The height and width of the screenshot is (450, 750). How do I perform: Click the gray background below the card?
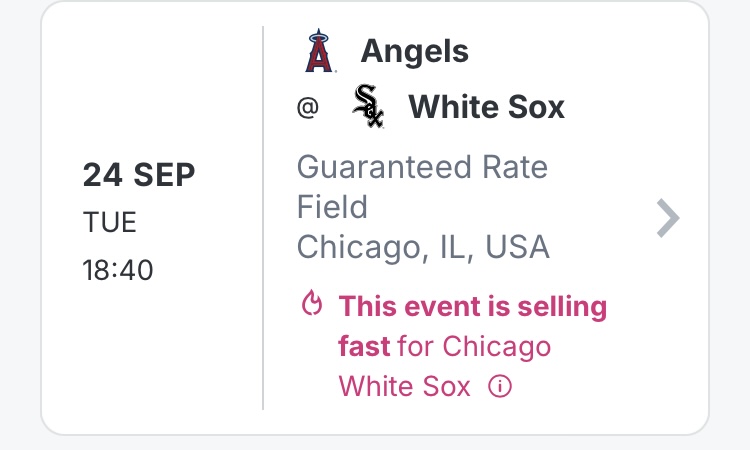click(375, 443)
